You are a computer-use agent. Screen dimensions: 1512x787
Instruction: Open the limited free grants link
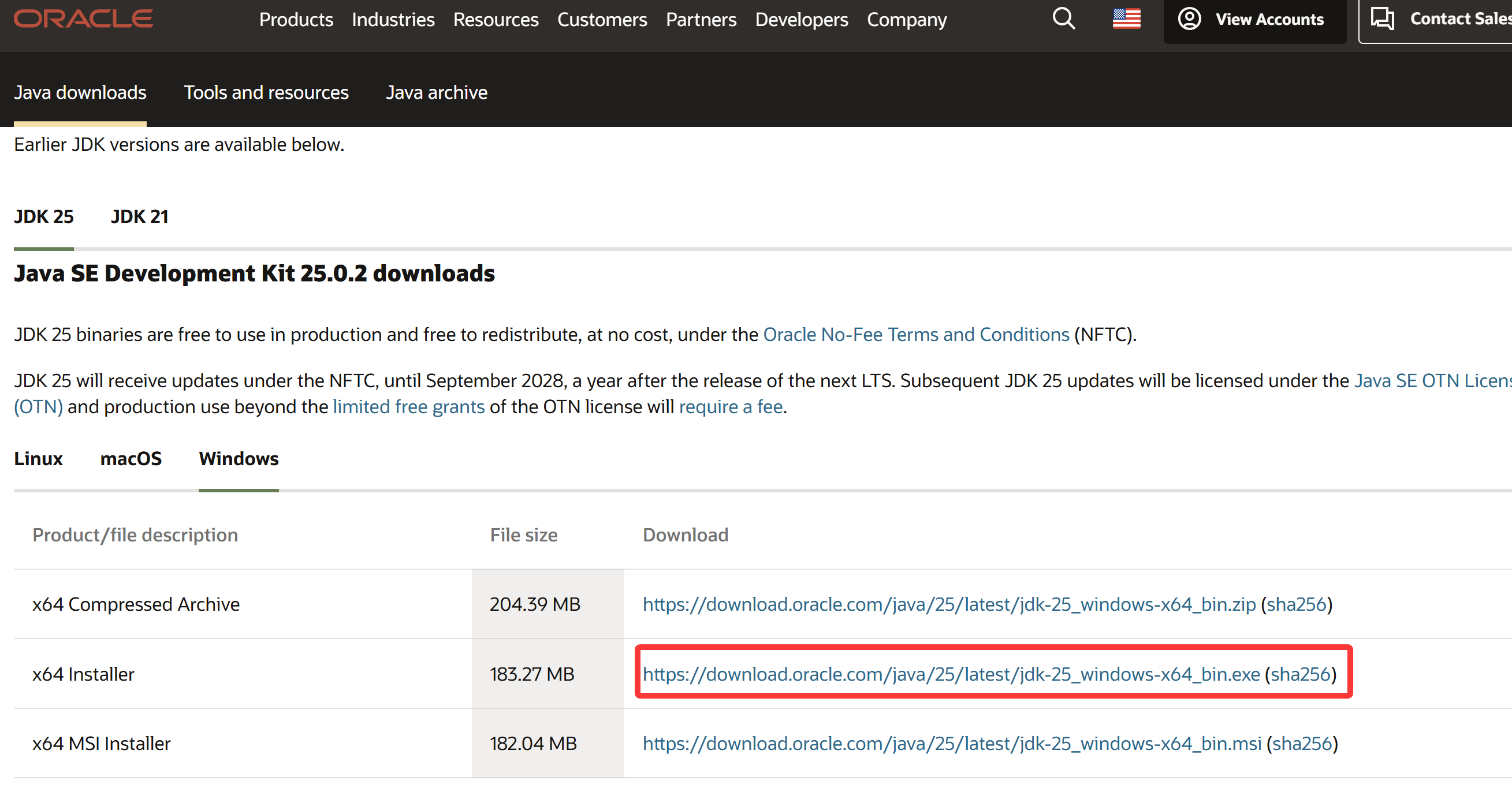click(408, 407)
